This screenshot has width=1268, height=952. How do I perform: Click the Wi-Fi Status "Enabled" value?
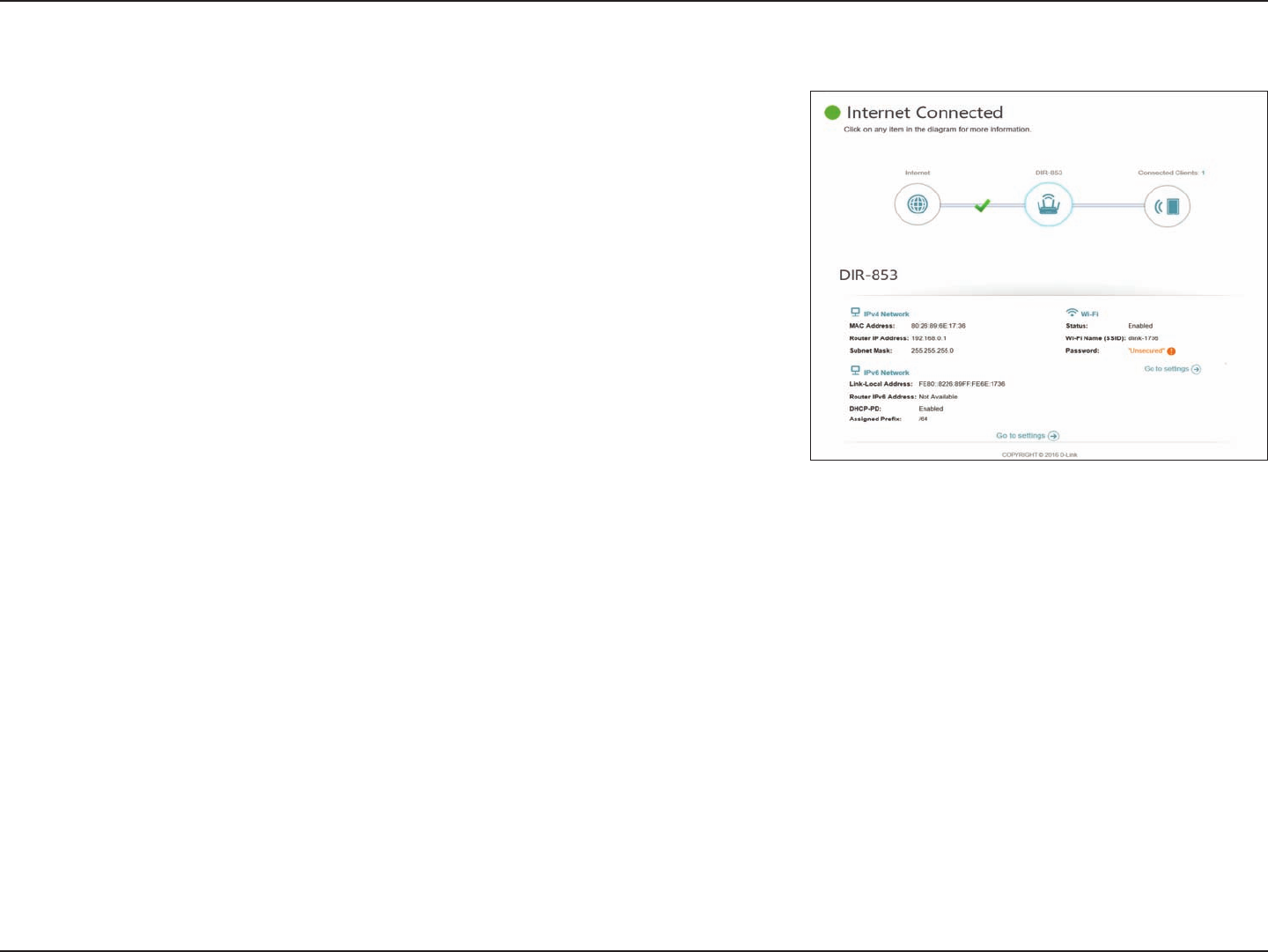point(1140,326)
